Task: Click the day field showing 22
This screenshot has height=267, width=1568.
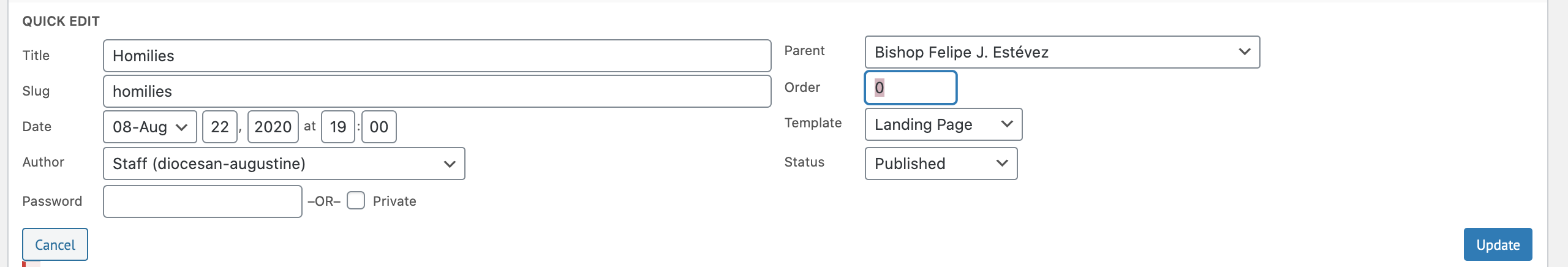Action: tap(219, 127)
